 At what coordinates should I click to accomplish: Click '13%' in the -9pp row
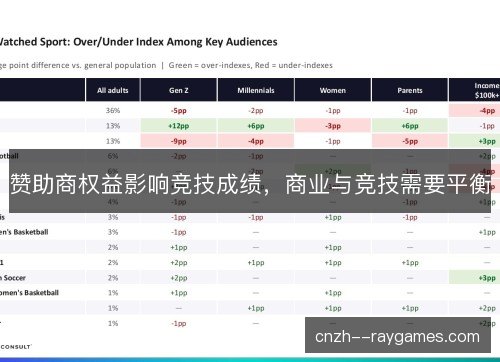click(x=113, y=141)
